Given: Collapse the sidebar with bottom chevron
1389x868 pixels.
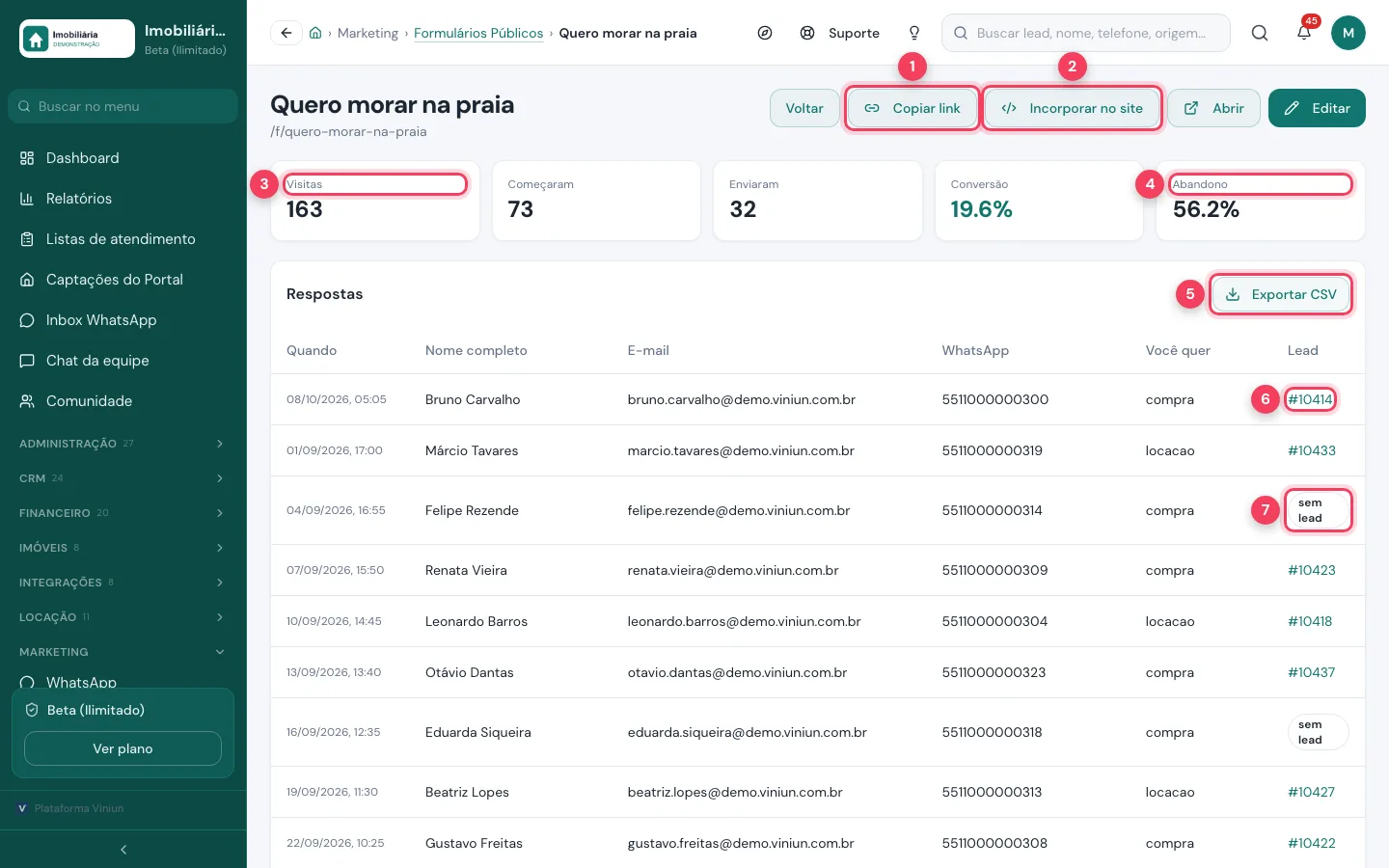Looking at the screenshot, I should coord(123,850).
